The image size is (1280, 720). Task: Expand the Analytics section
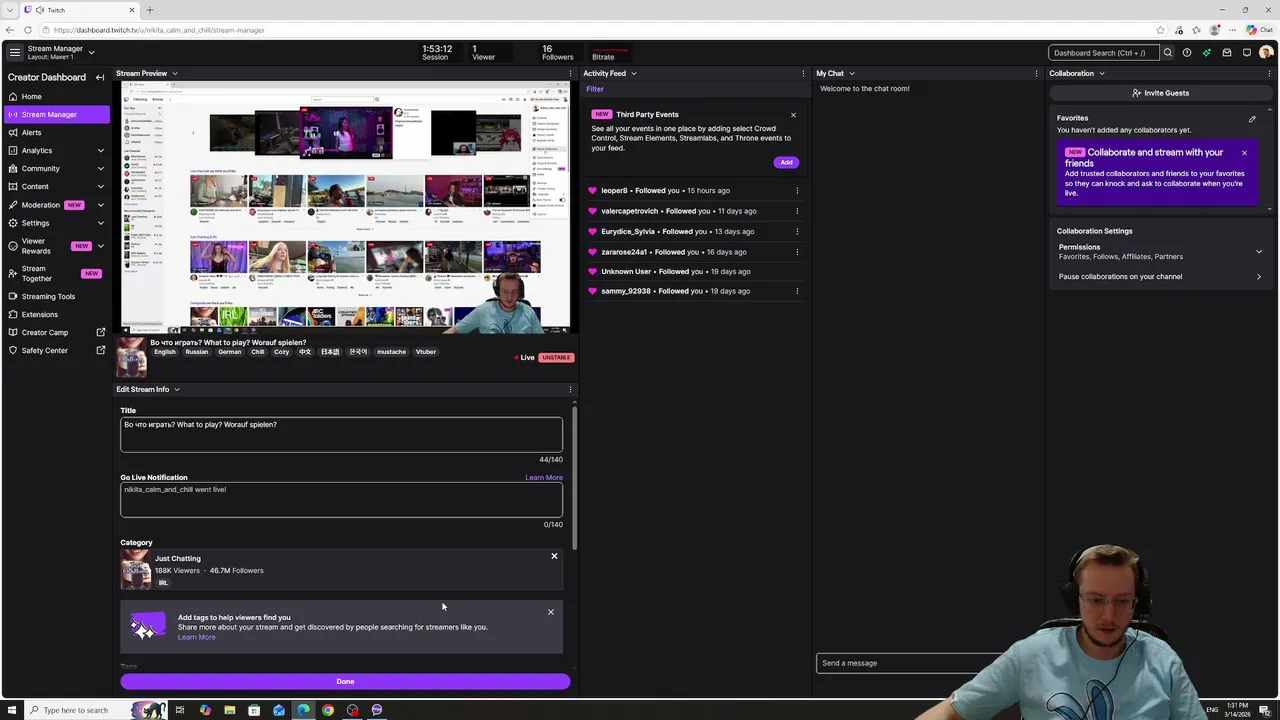pyautogui.click(x=56, y=150)
